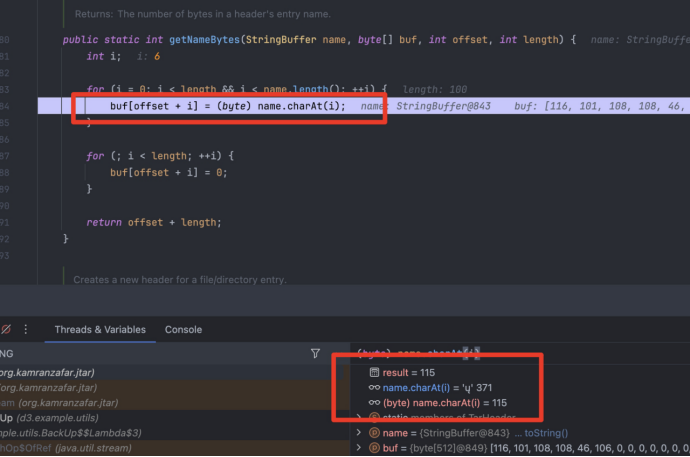Click the evaluate expression input field

(x=500, y=353)
